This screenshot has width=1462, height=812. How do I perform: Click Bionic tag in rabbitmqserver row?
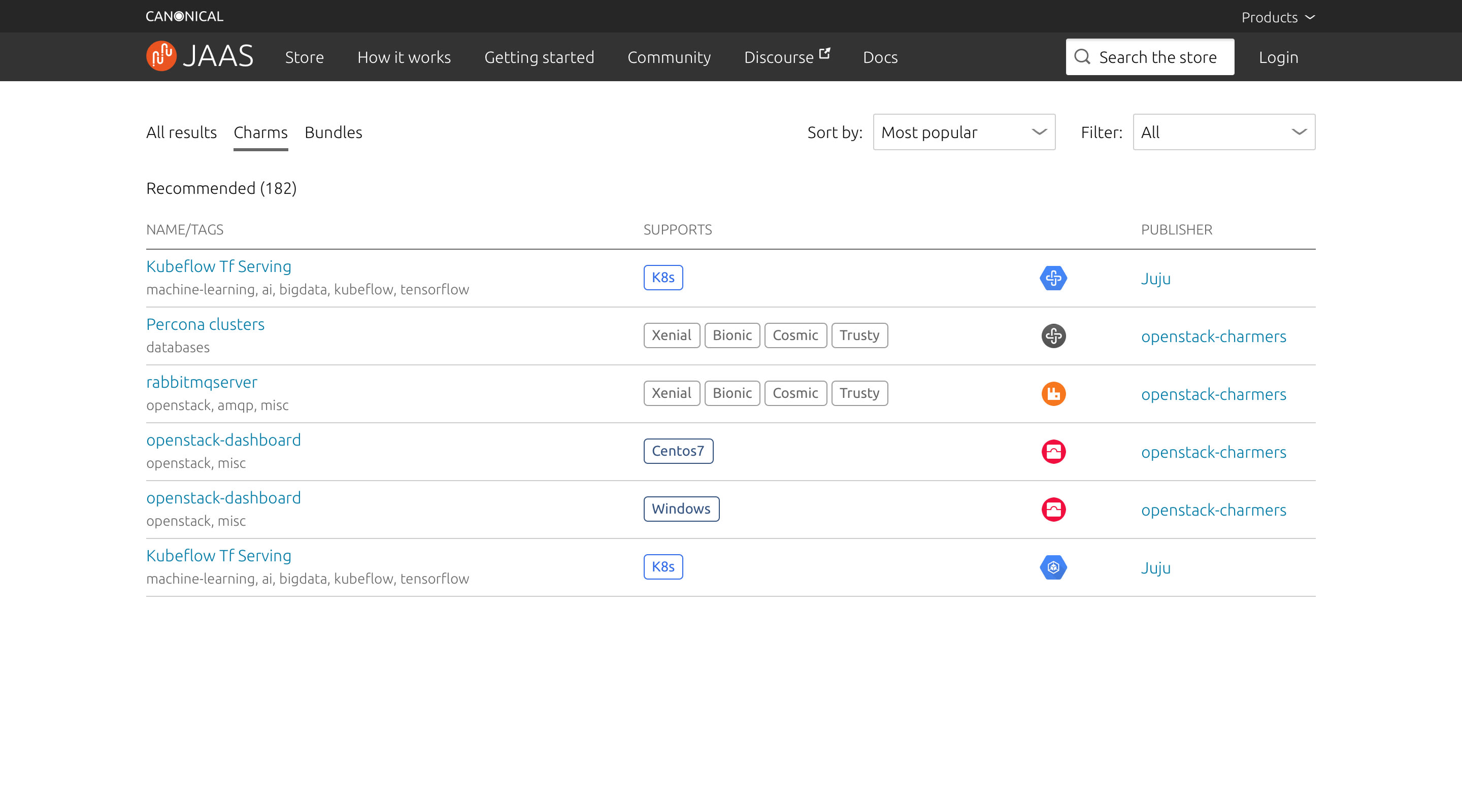point(732,393)
